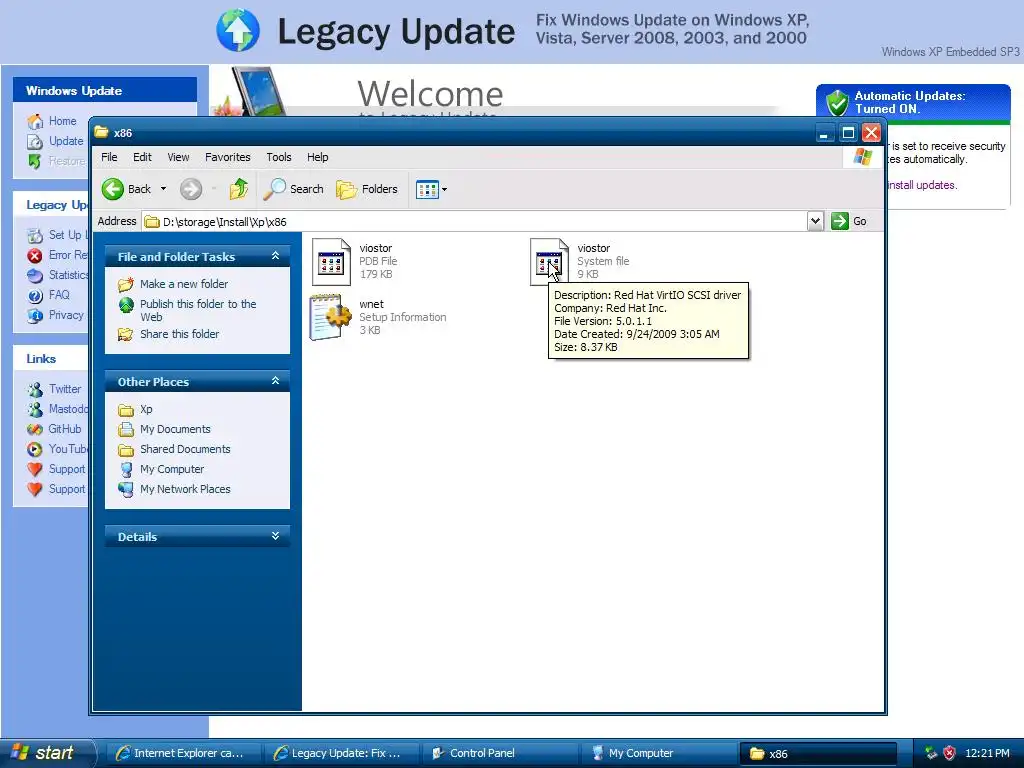Expand the Details panel

coord(276,536)
